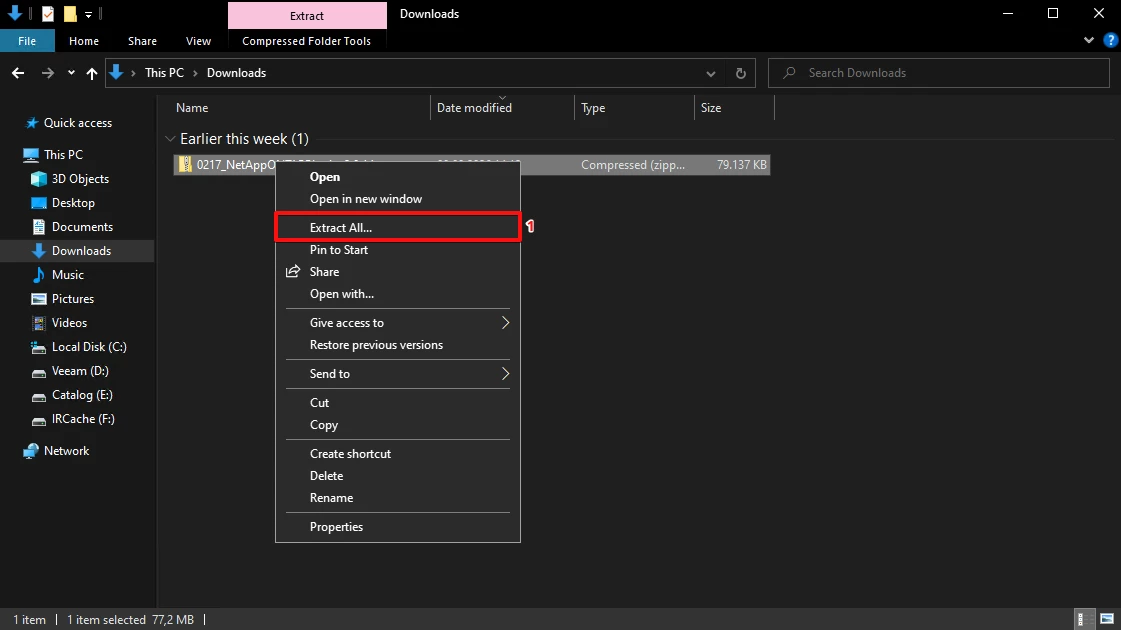Switch to details view in status bar
This screenshot has width=1121, height=630.
tap(1084, 619)
